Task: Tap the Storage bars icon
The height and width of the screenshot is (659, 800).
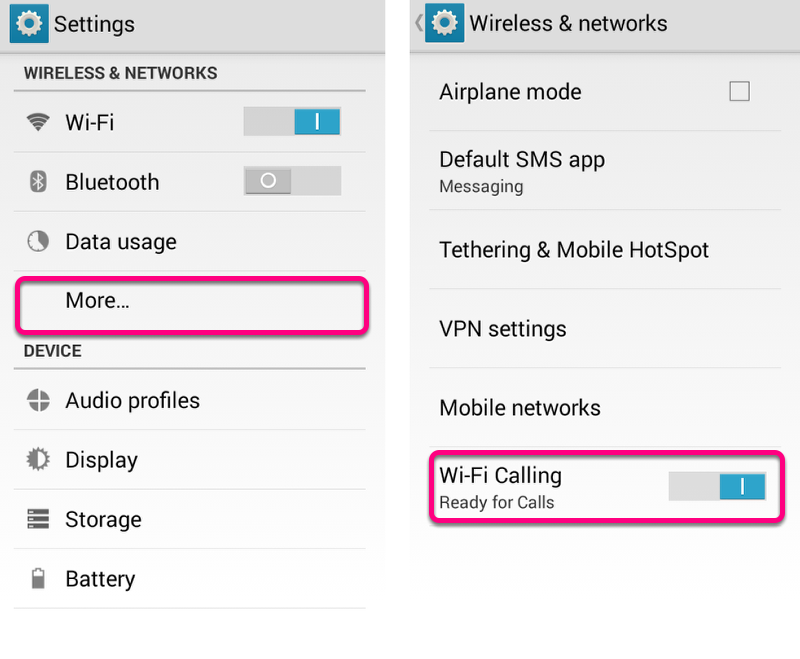Action: [x=38, y=520]
